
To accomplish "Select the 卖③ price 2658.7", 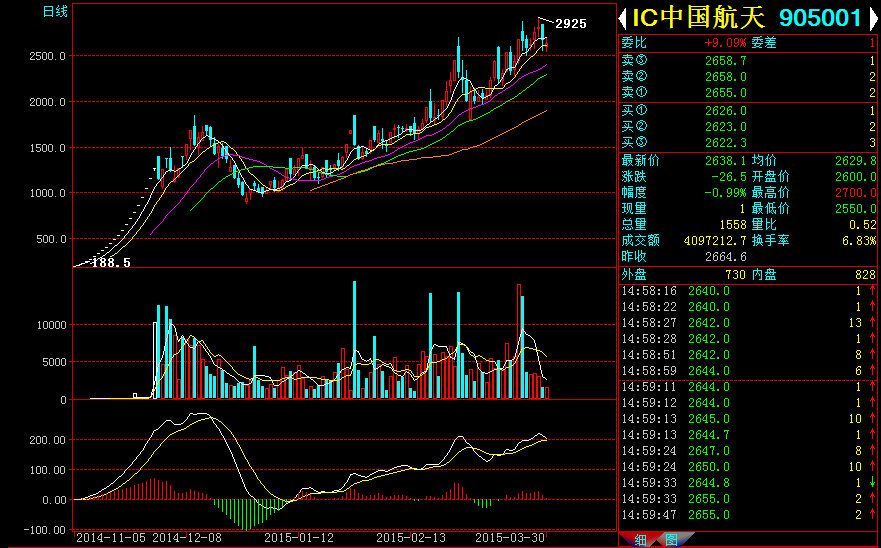I will [x=726, y=61].
